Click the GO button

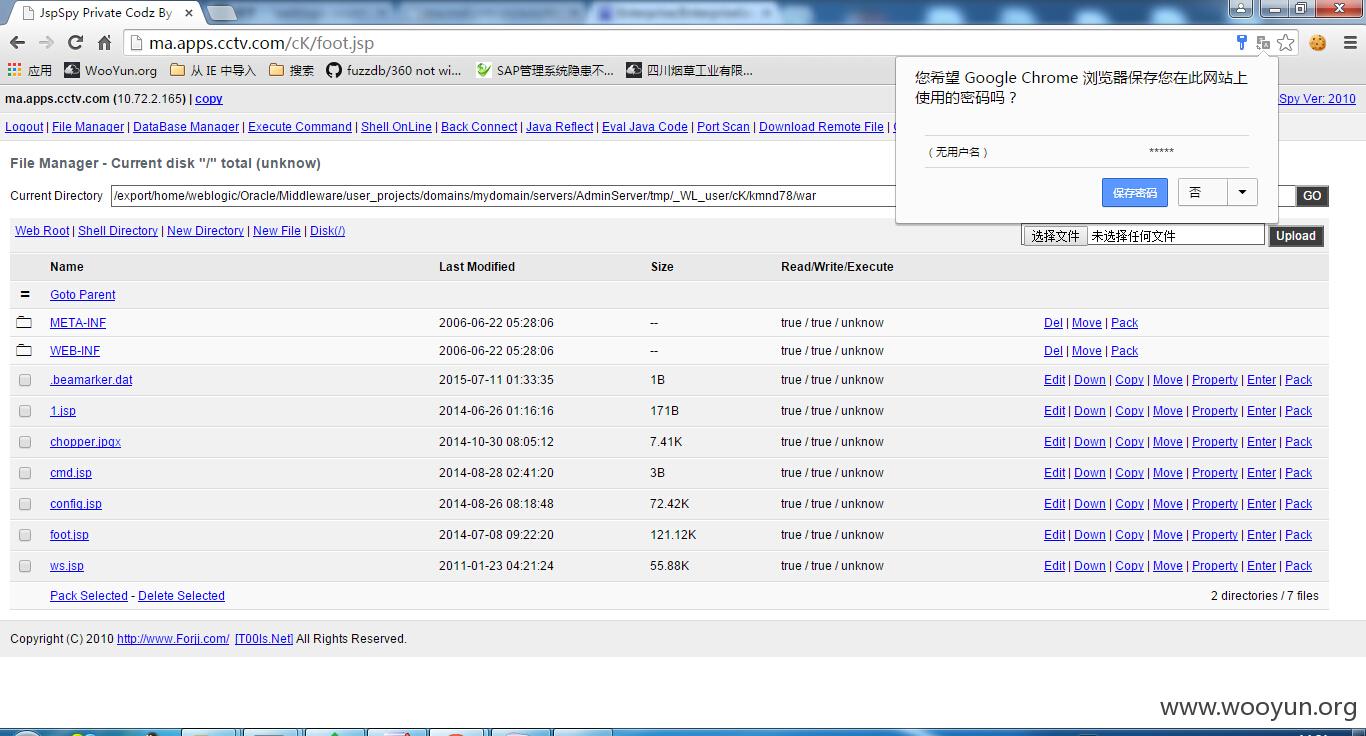(x=1312, y=196)
